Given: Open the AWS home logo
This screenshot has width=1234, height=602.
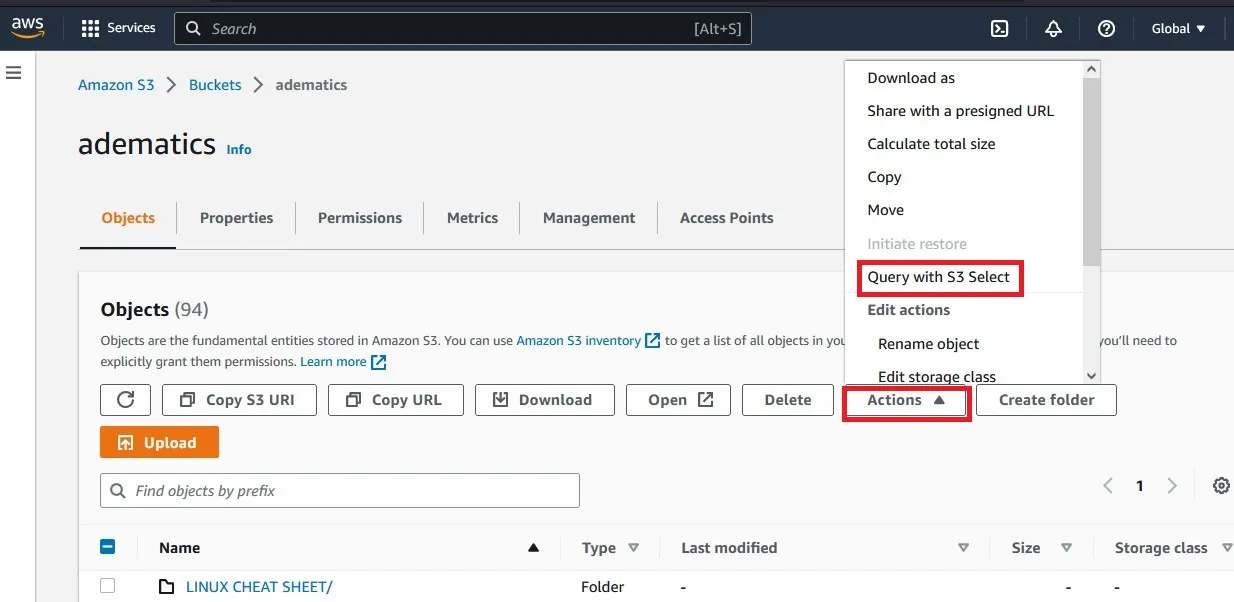Looking at the screenshot, I should pyautogui.click(x=28, y=29).
